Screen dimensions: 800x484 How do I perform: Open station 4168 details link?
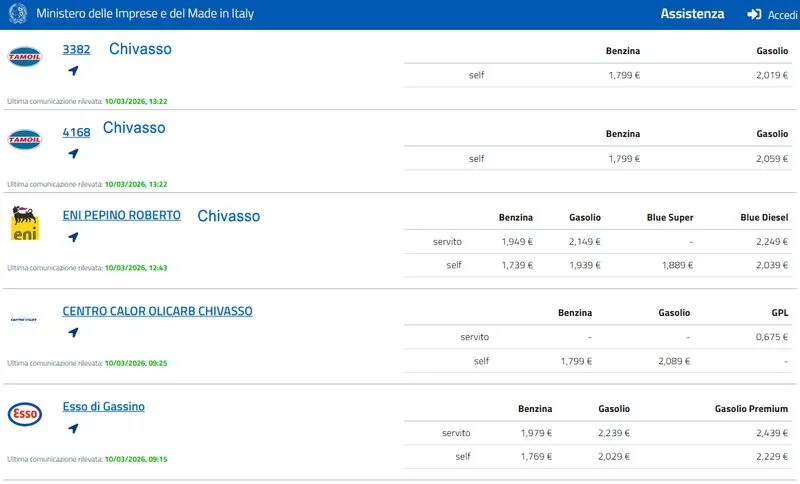(76, 132)
